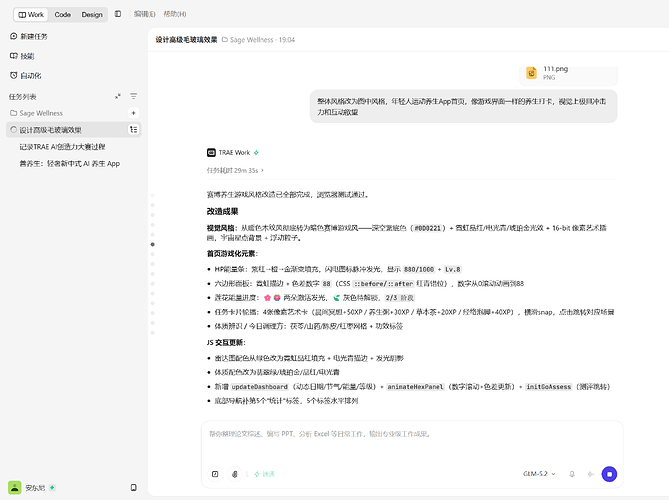Stop generation with the purple button

click(609, 474)
